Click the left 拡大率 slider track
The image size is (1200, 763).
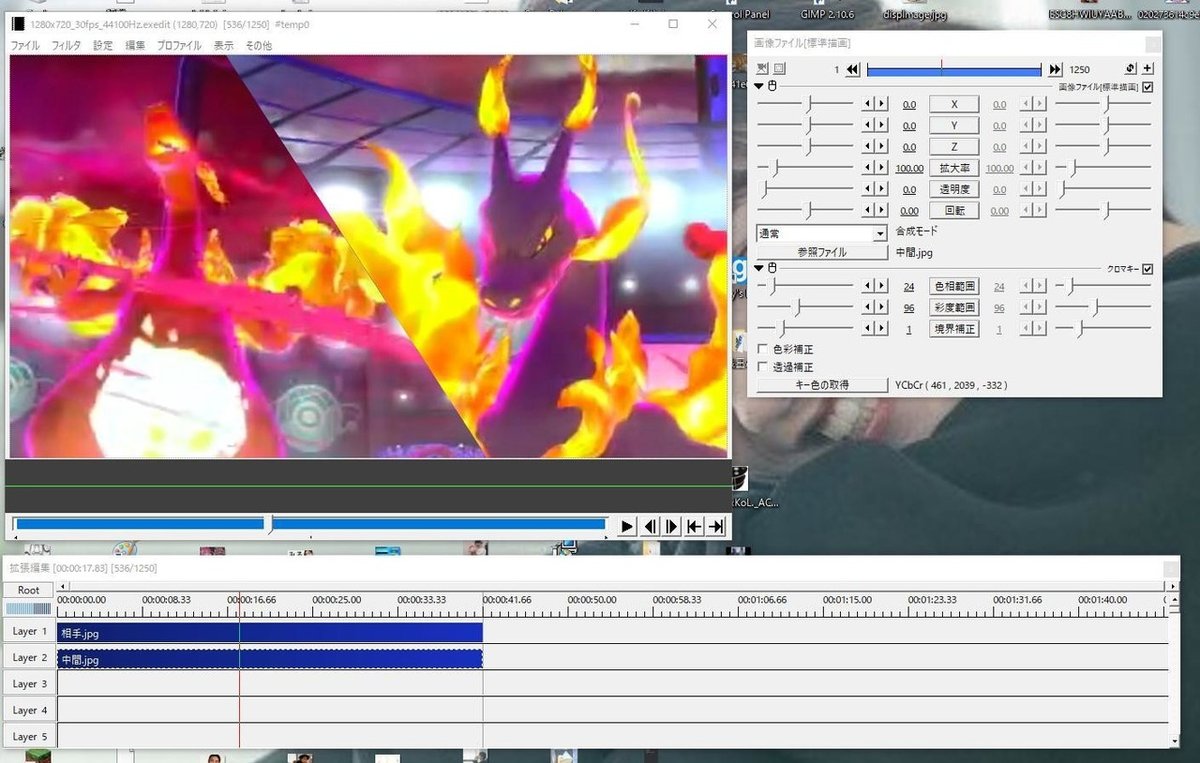coord(806,168)
